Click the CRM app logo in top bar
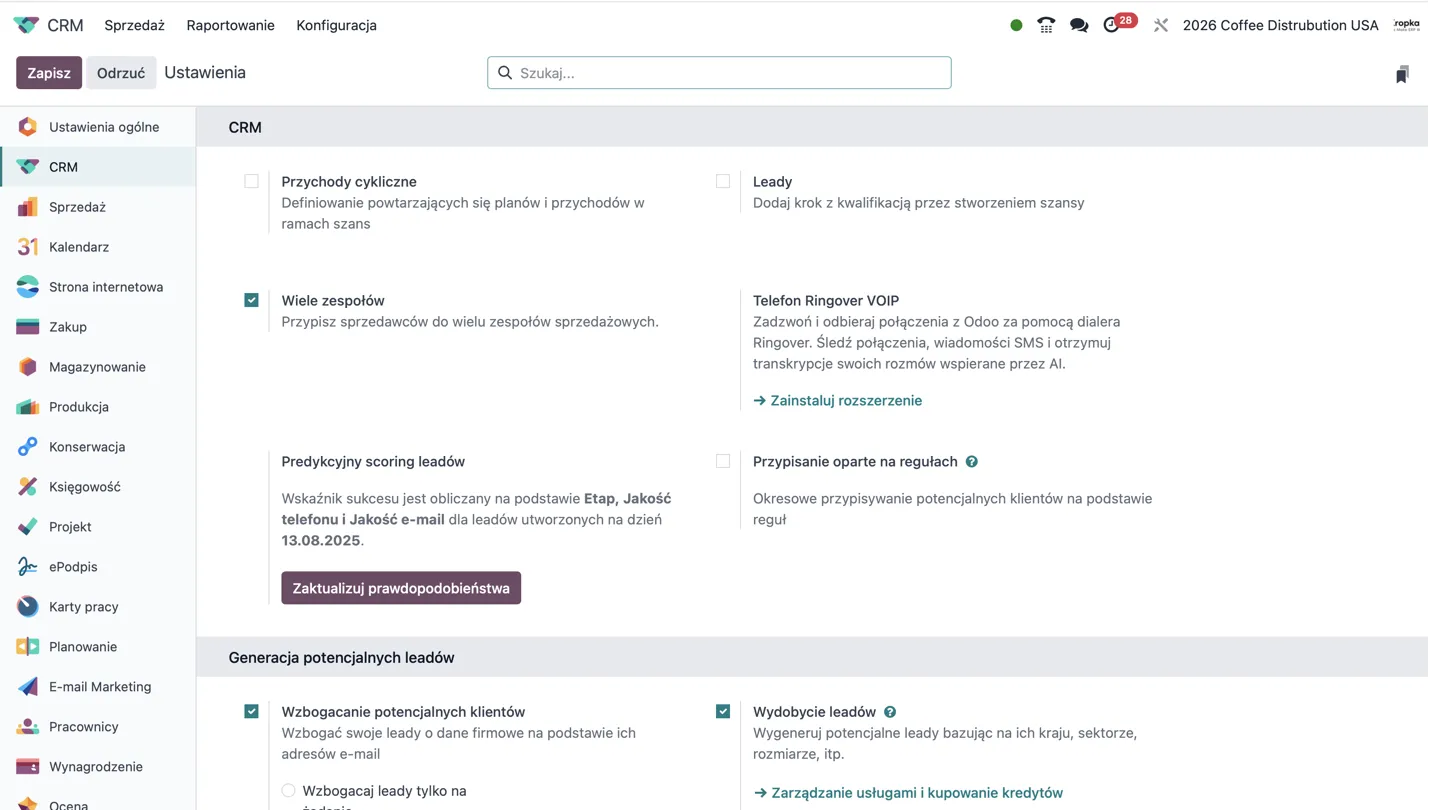 [26, 25]
